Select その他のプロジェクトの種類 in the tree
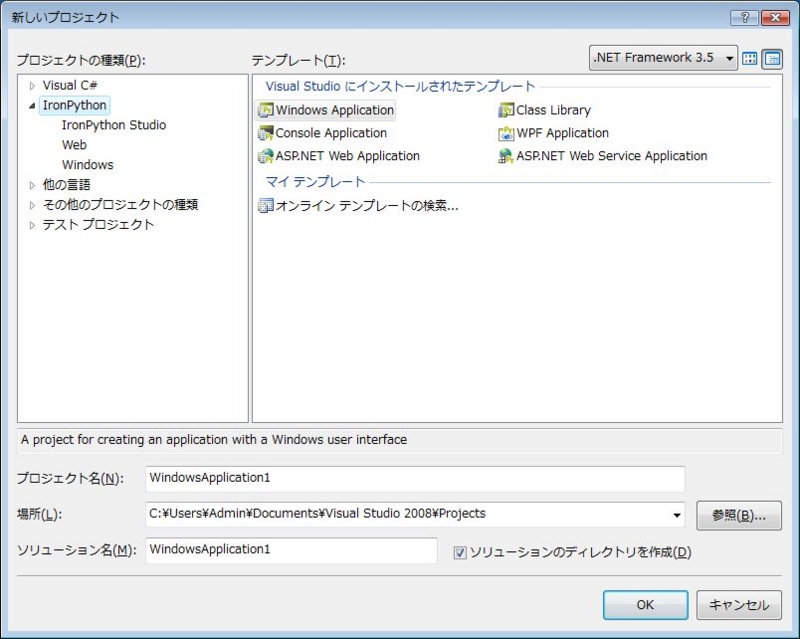This screenshot has width=800, height=639. tap(120, 205)
